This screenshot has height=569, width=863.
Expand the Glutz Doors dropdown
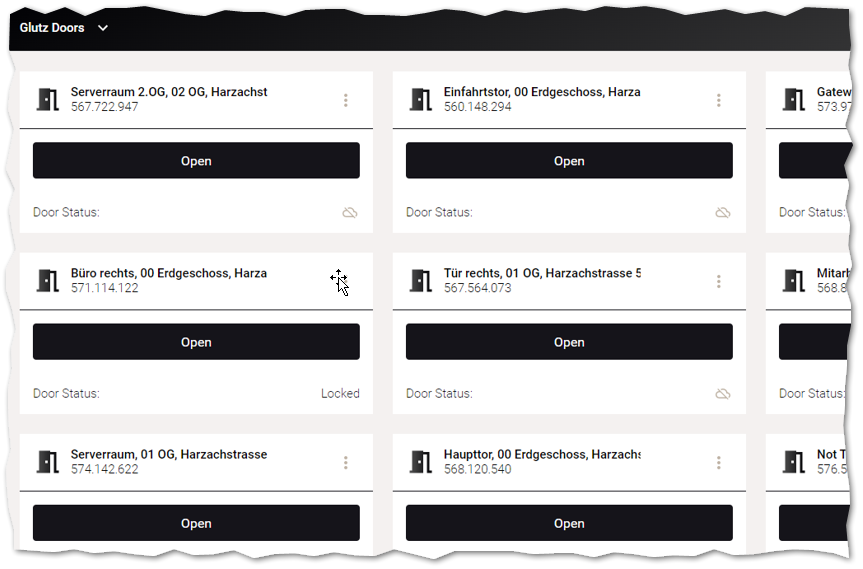[x=103, y=28]
